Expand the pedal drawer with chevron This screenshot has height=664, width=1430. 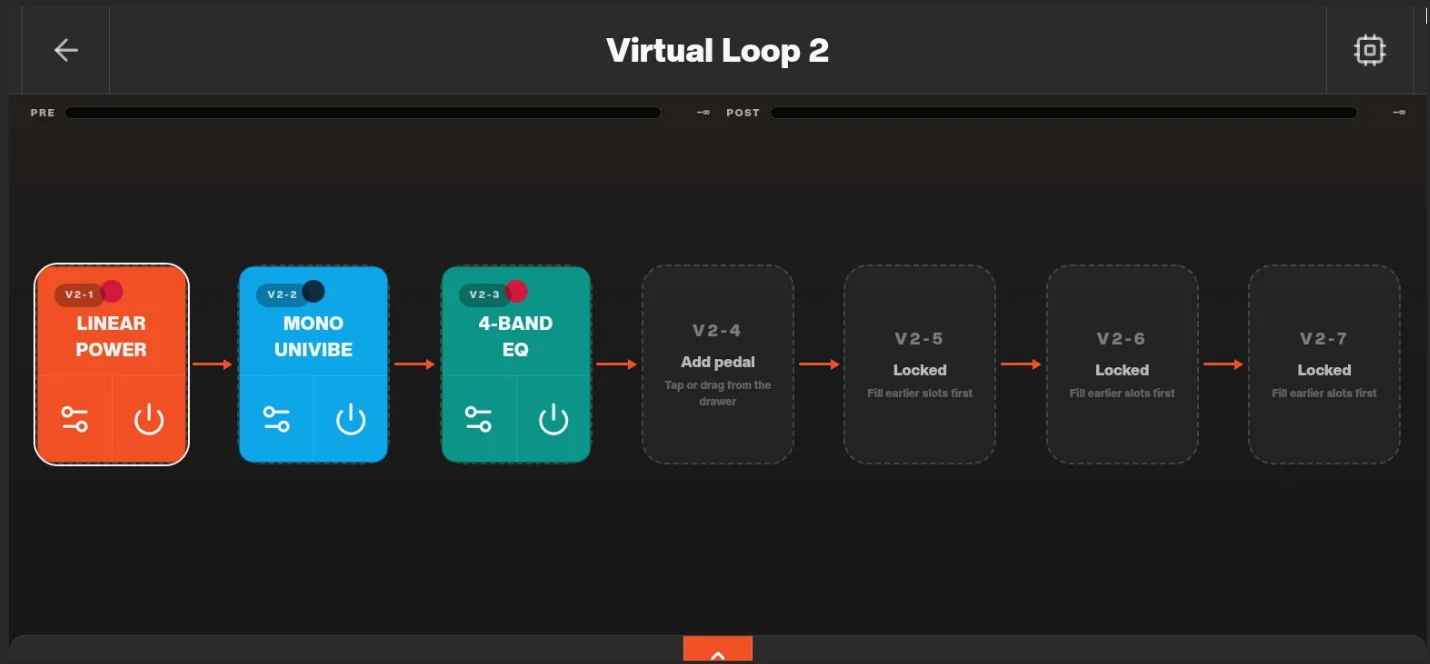(x=717, y=650)
